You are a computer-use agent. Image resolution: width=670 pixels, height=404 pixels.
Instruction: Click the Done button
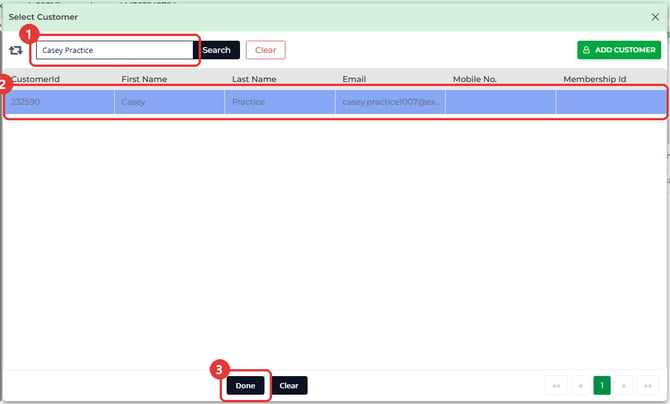pos(245,385)
